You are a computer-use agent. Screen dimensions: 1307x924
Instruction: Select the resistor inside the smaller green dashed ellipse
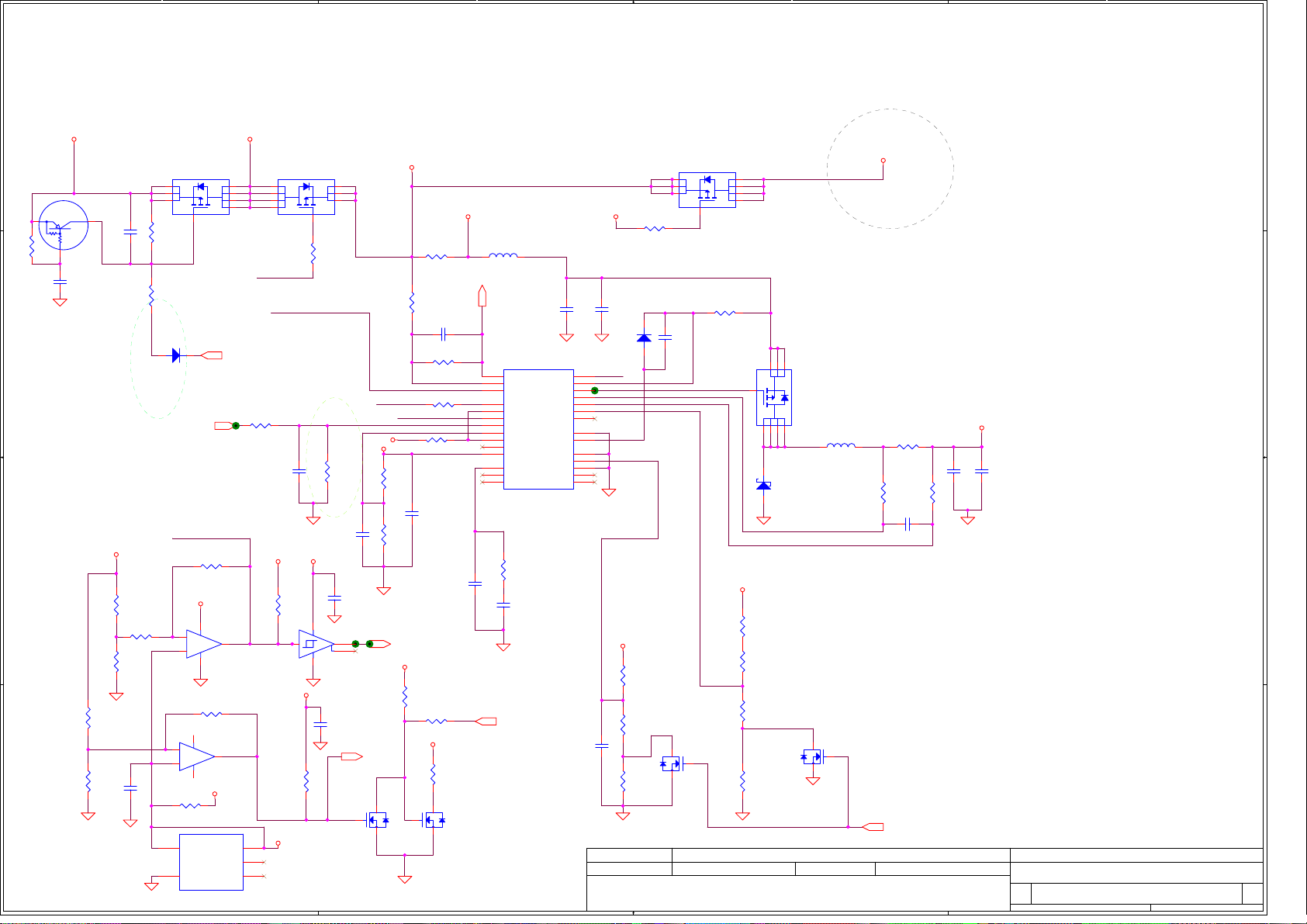click(327, 472)
